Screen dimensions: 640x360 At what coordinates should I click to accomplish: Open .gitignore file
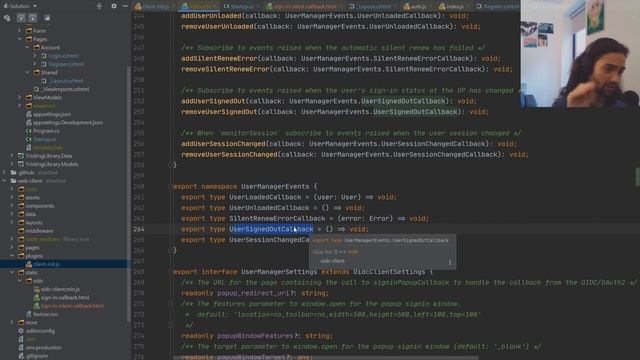(36, 356)
